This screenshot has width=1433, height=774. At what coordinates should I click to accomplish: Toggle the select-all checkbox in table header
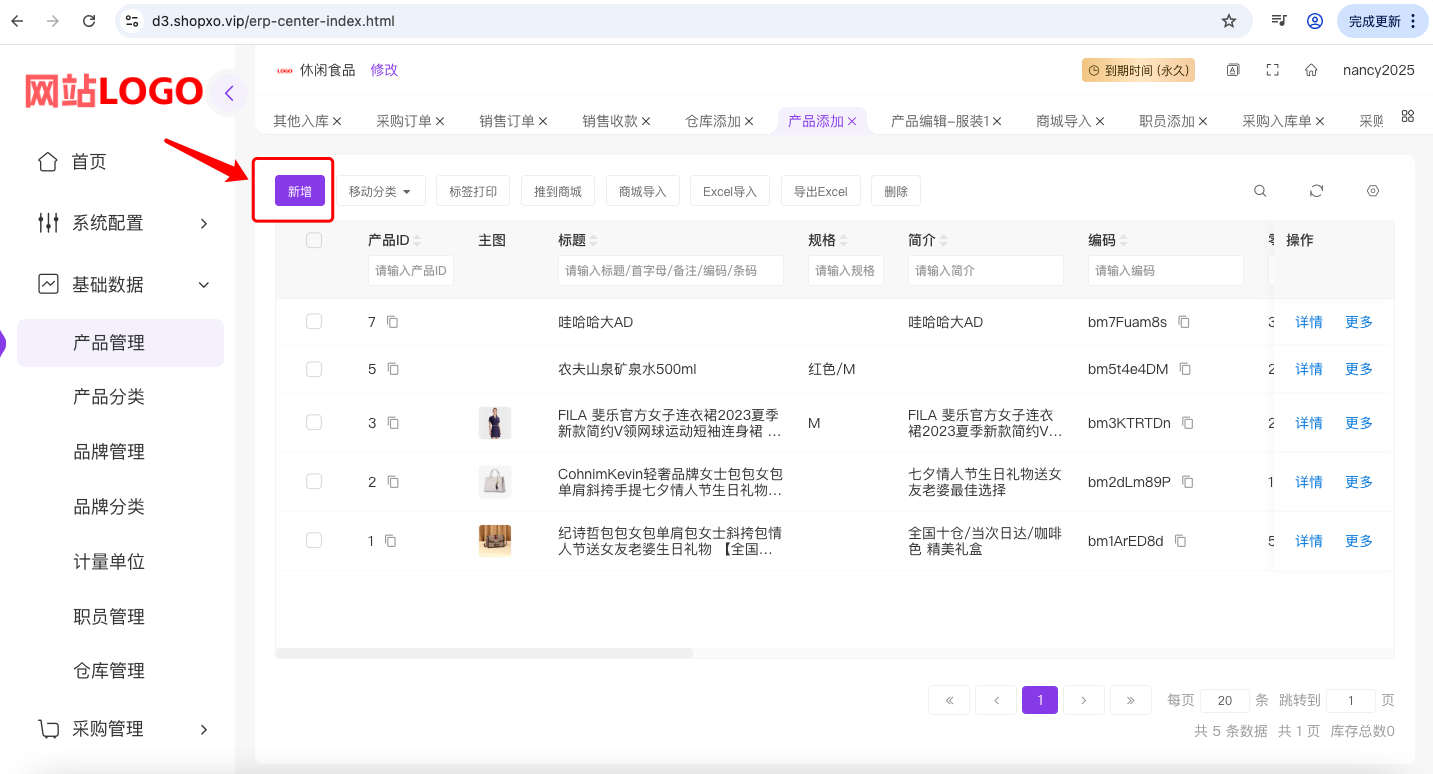tap(314, 240)
